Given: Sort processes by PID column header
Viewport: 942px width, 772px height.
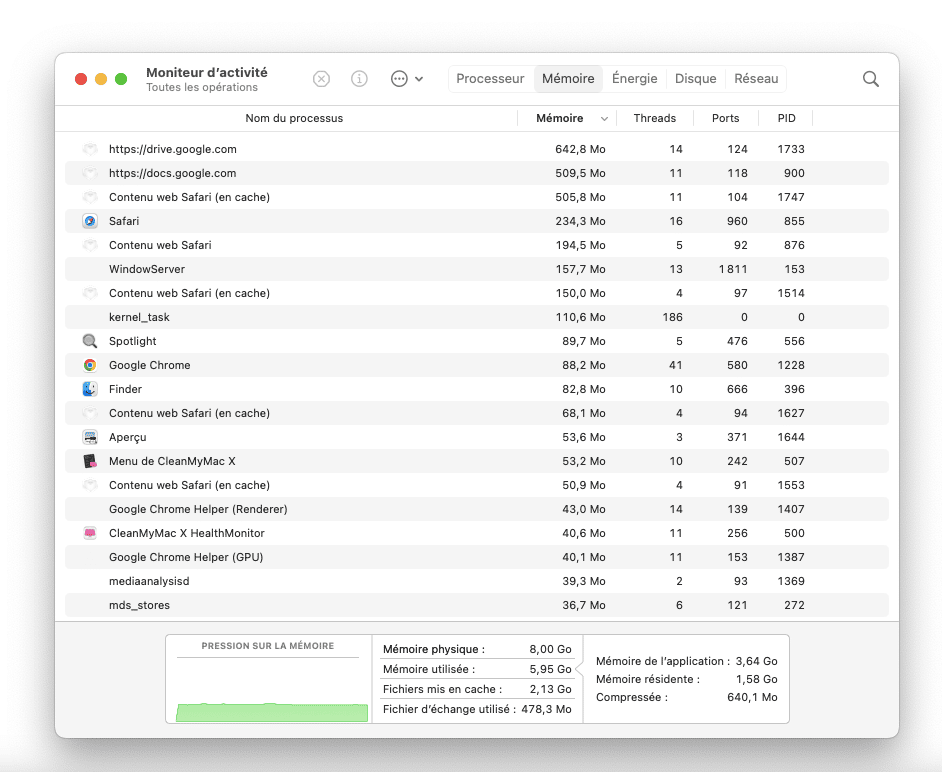Looking at the screenshot, I should [x=787, y=119].
